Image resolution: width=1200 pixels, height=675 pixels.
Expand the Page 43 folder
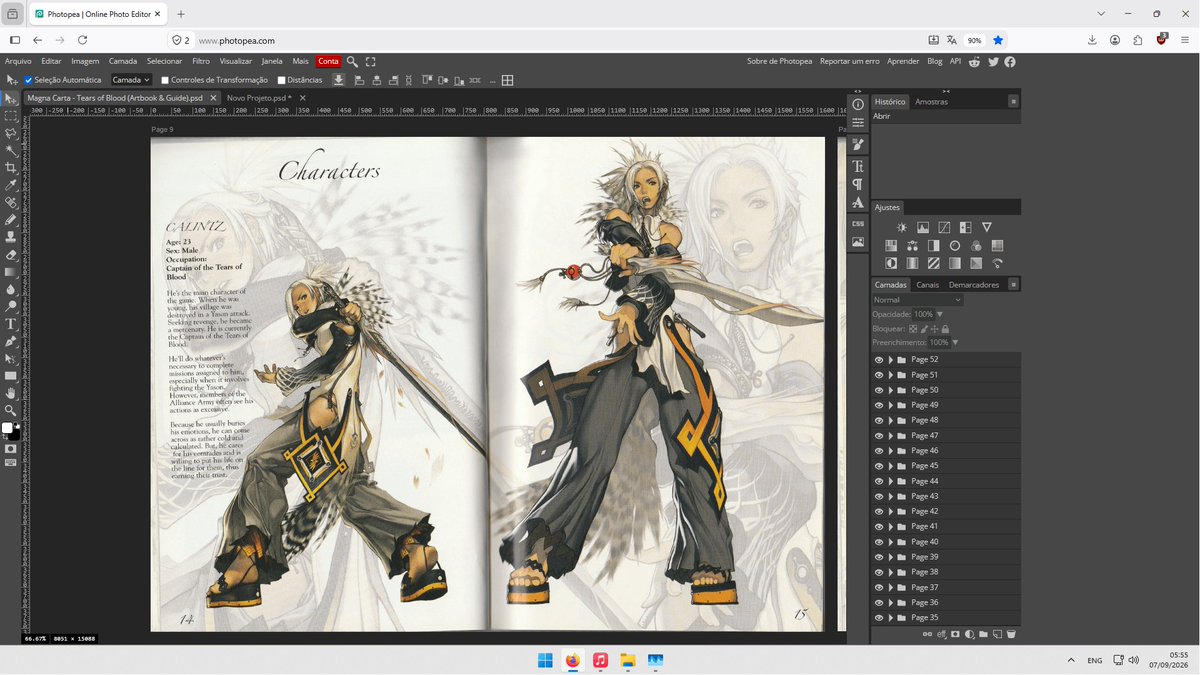click(x=890, y=496)
